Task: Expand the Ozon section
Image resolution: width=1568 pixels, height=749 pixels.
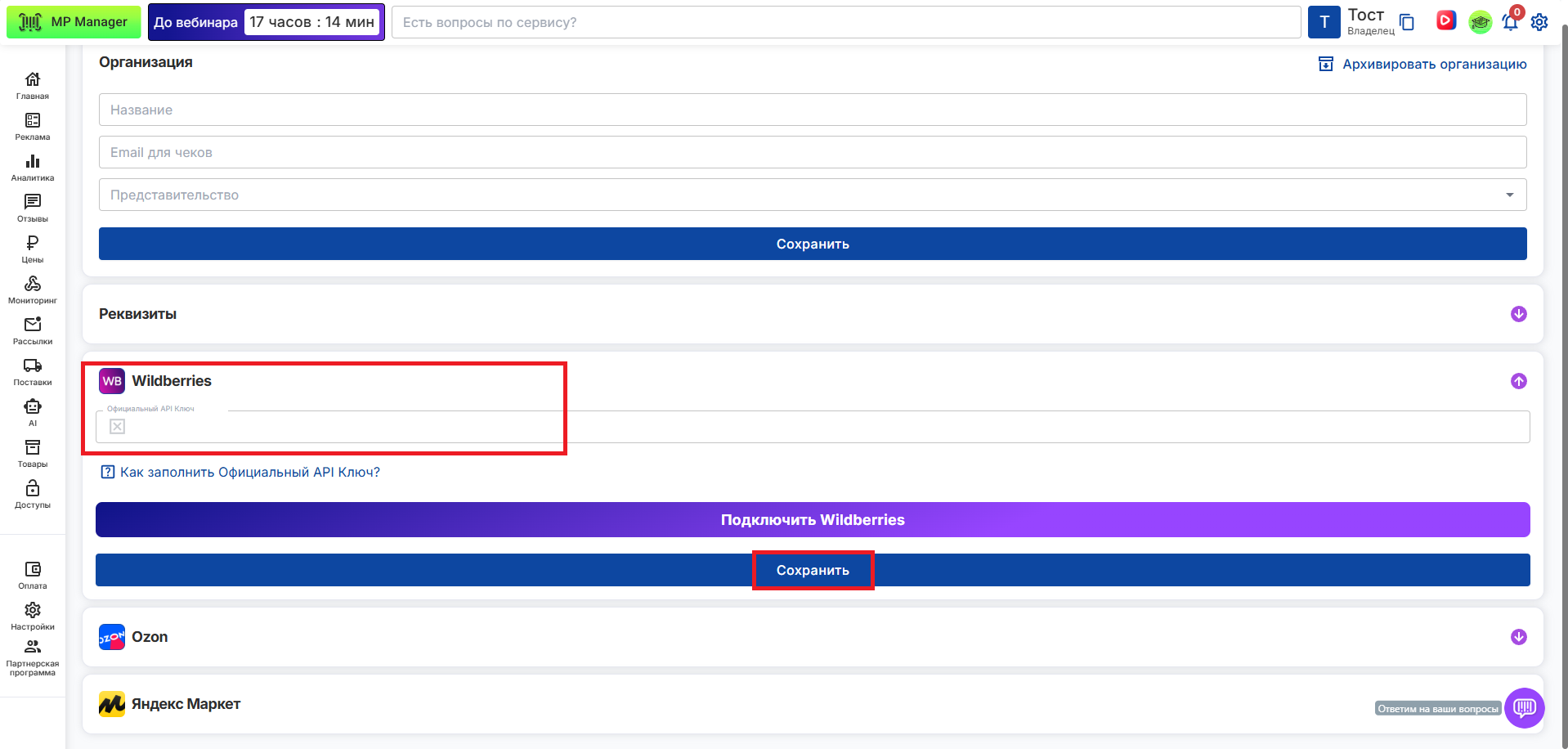Action: coord(1518,637)
